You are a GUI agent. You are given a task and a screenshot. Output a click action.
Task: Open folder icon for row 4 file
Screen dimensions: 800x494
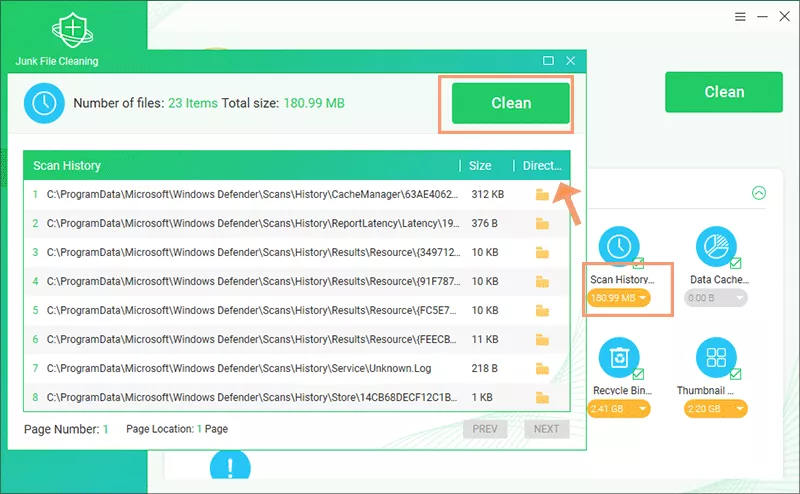point(542,282)
